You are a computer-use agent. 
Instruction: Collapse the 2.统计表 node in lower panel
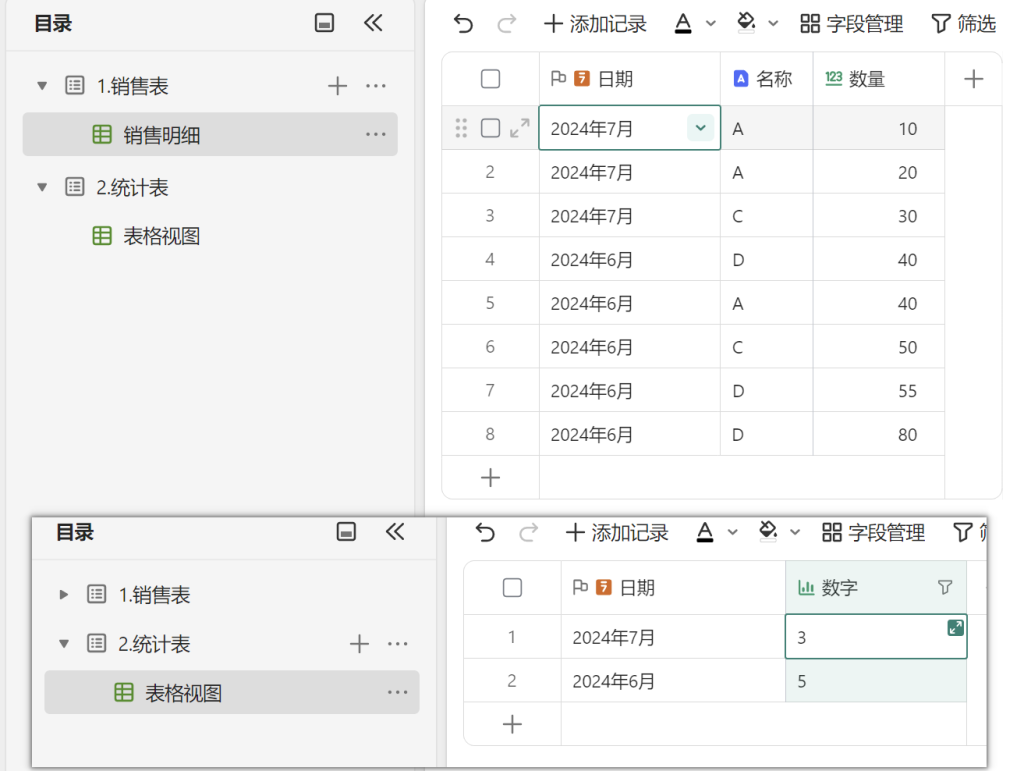[x=64, y=644]
